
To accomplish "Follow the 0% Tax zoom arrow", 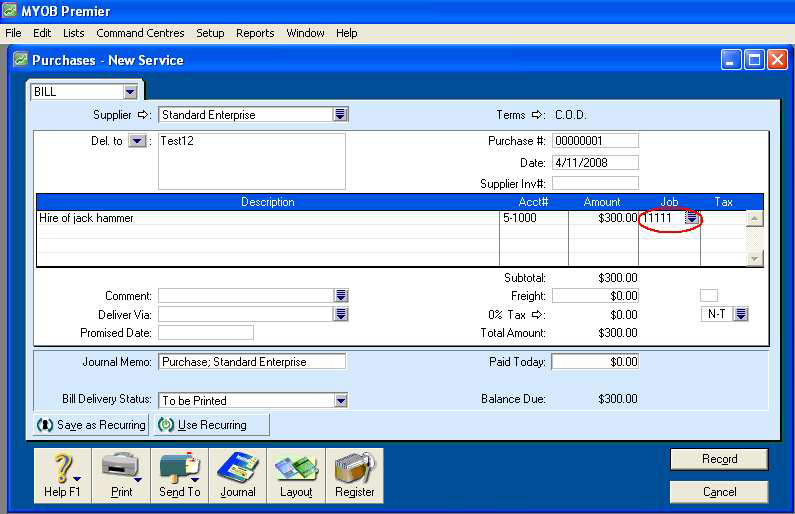I will pyautogui.click(x=537, y=315).
